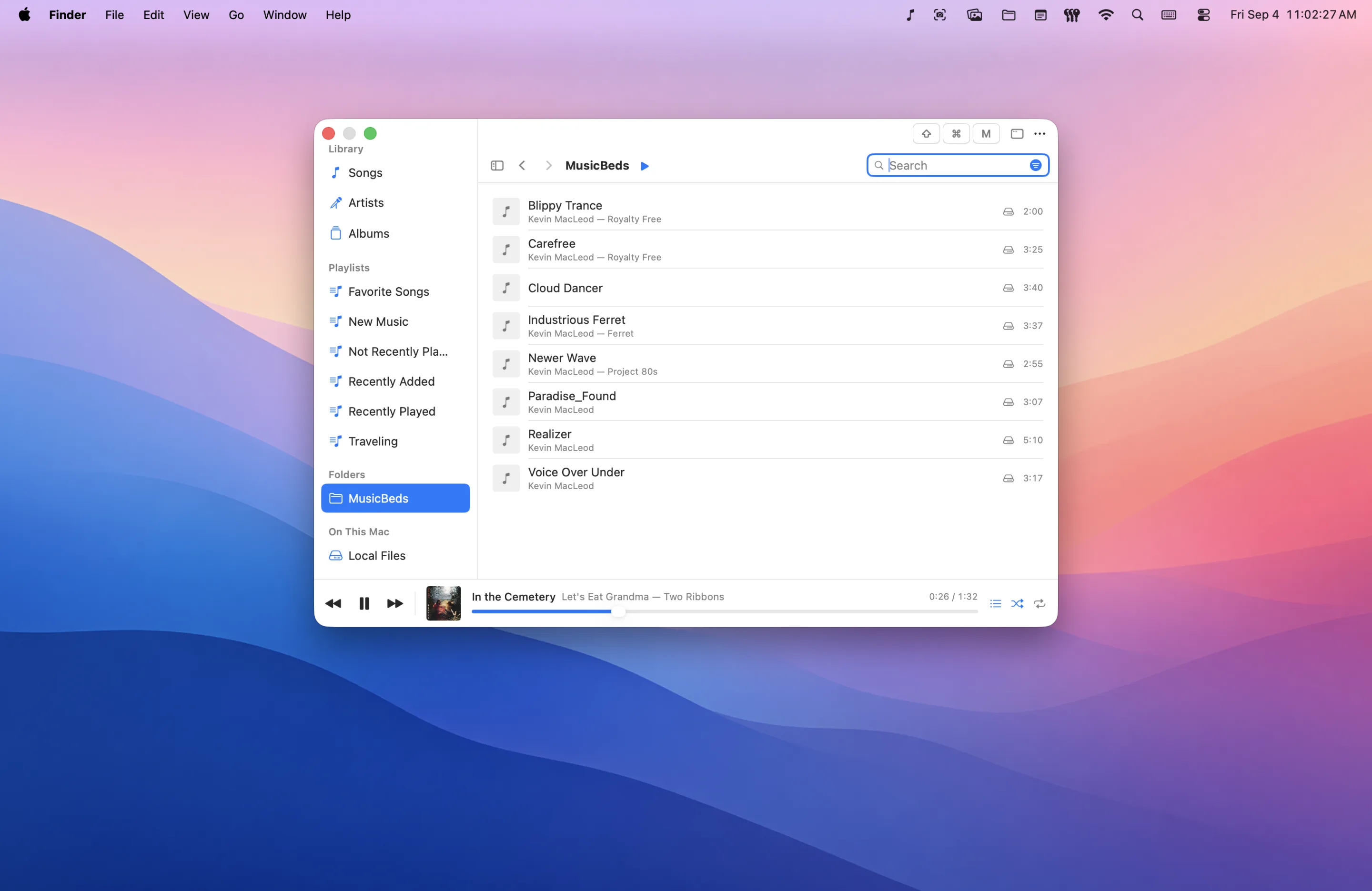
Task: Select the Newer Wave track
Action: [x=767, y=364]
